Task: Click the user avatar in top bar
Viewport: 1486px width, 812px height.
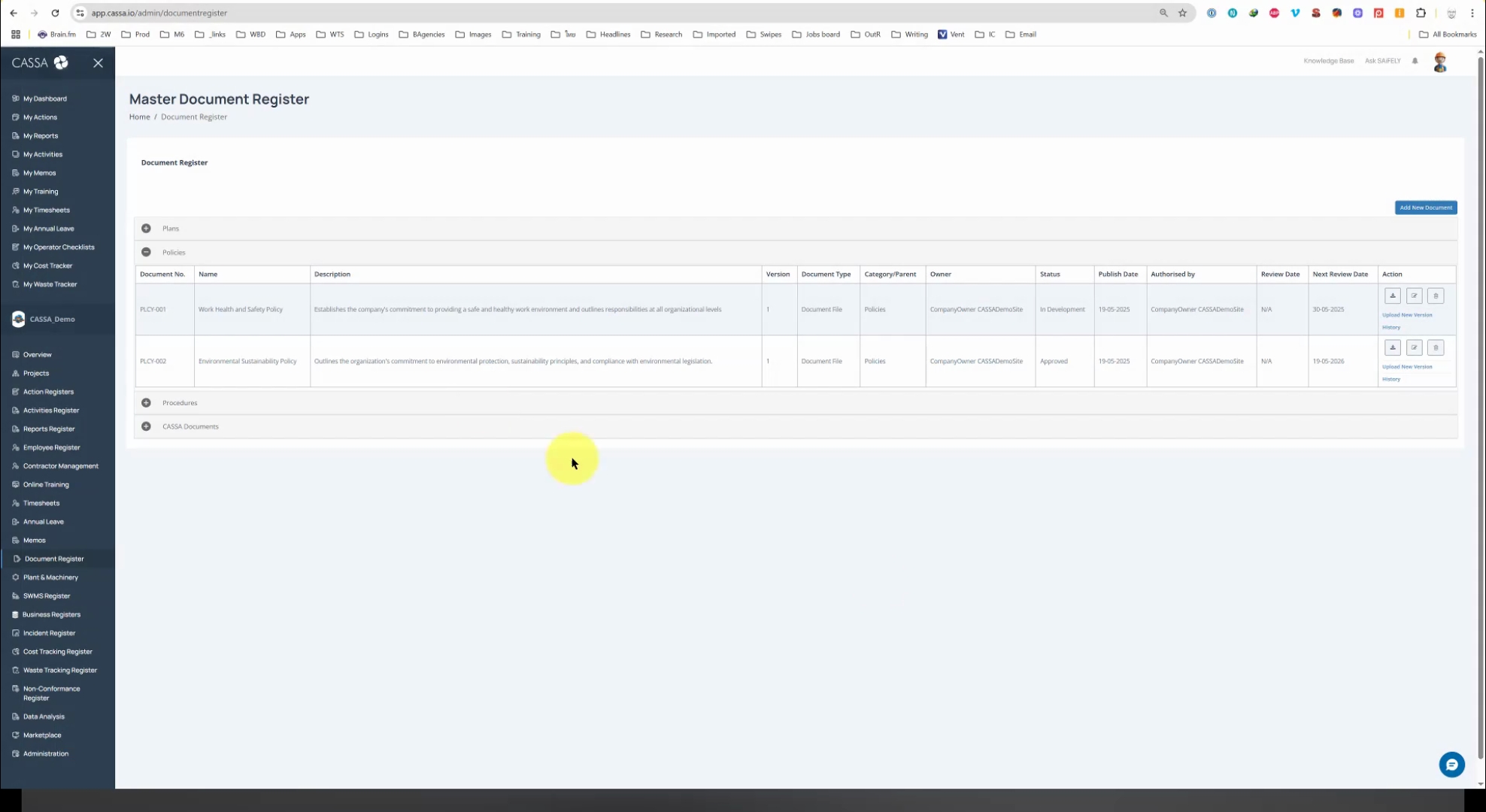Action: 1439,62
